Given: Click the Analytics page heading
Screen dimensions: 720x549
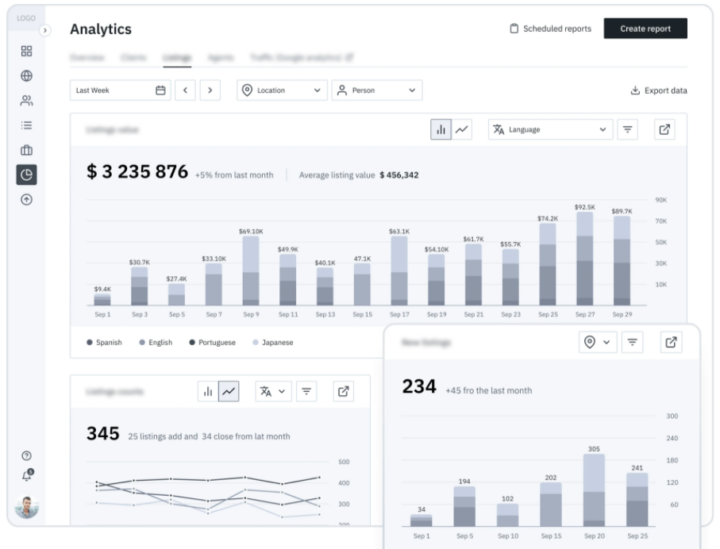Looking at the screenshot, I should (101, 29).
